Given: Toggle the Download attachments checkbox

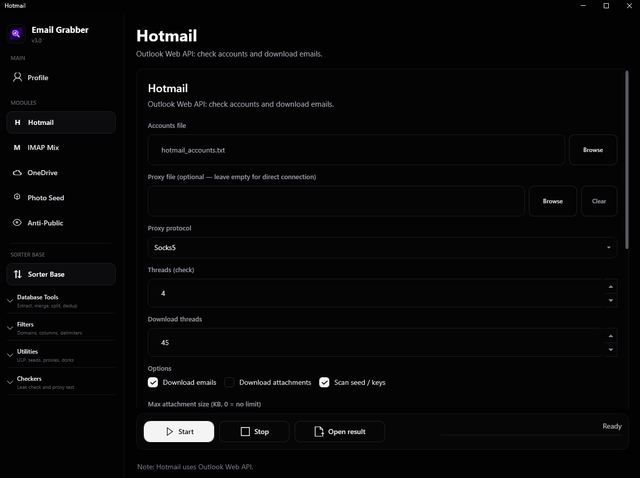Looking at the screenshot, I should 229,382.
